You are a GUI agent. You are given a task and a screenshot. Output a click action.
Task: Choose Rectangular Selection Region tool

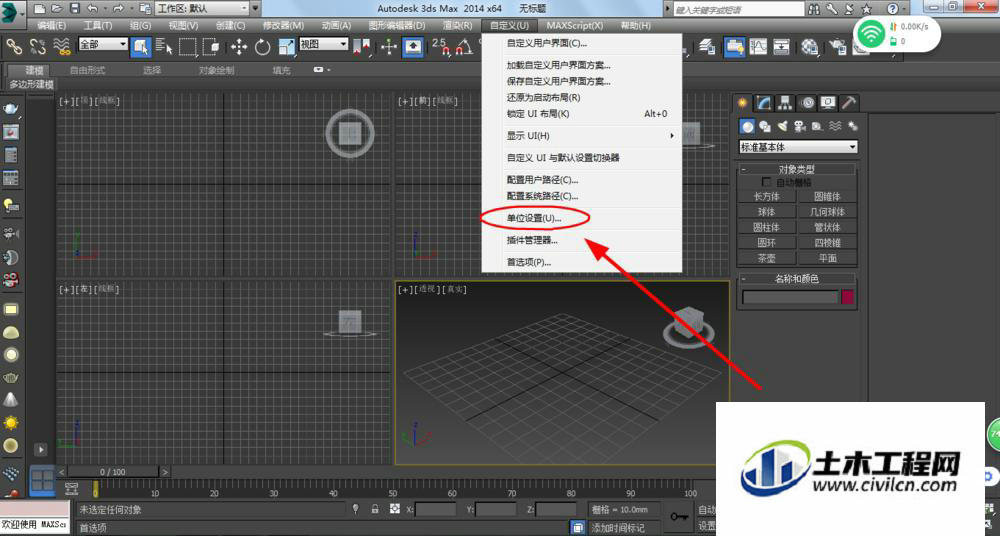188,47
